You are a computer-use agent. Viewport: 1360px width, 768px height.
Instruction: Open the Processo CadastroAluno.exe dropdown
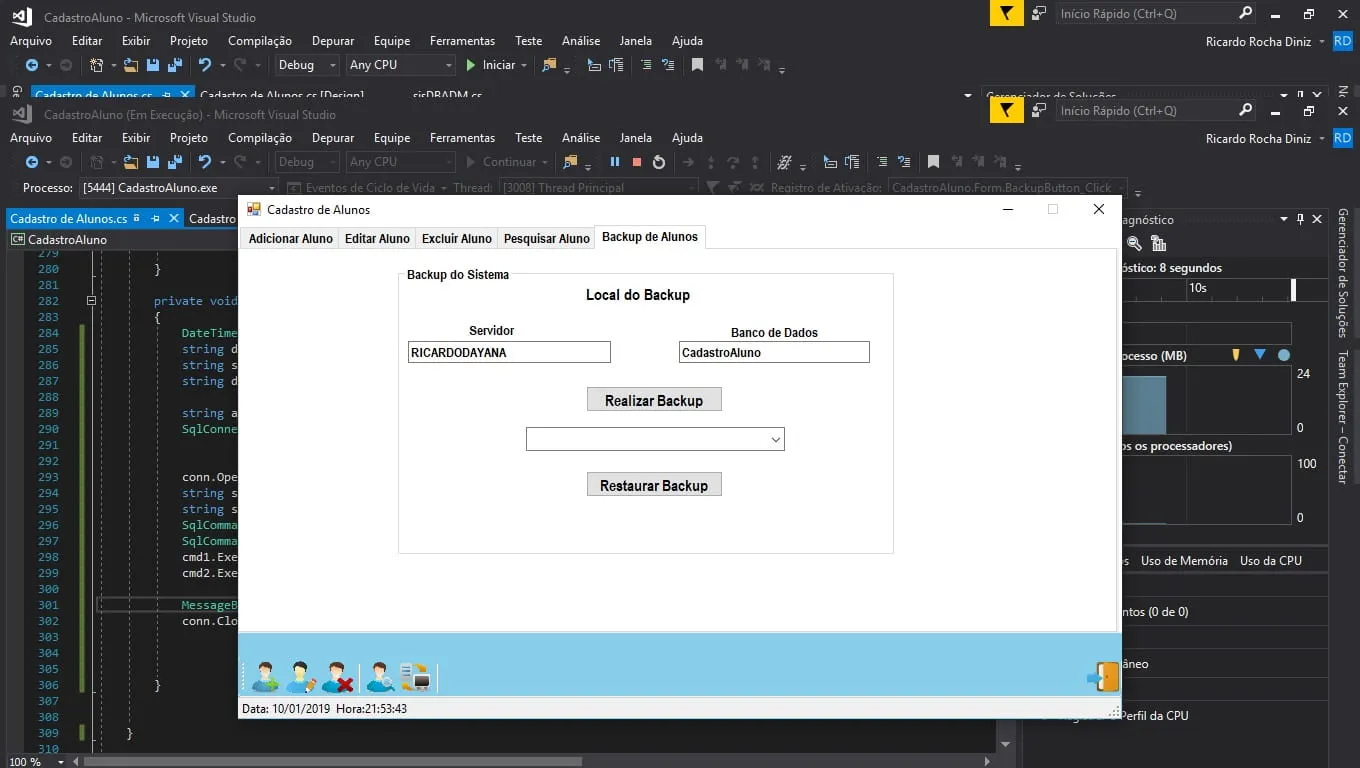[x=271, y=188]
